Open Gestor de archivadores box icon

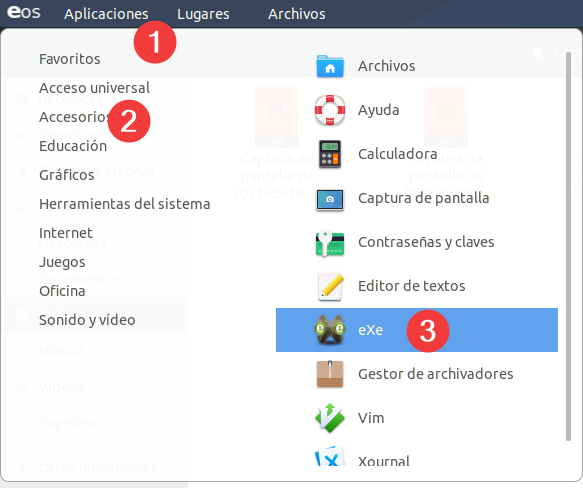[x=330, y=374]
